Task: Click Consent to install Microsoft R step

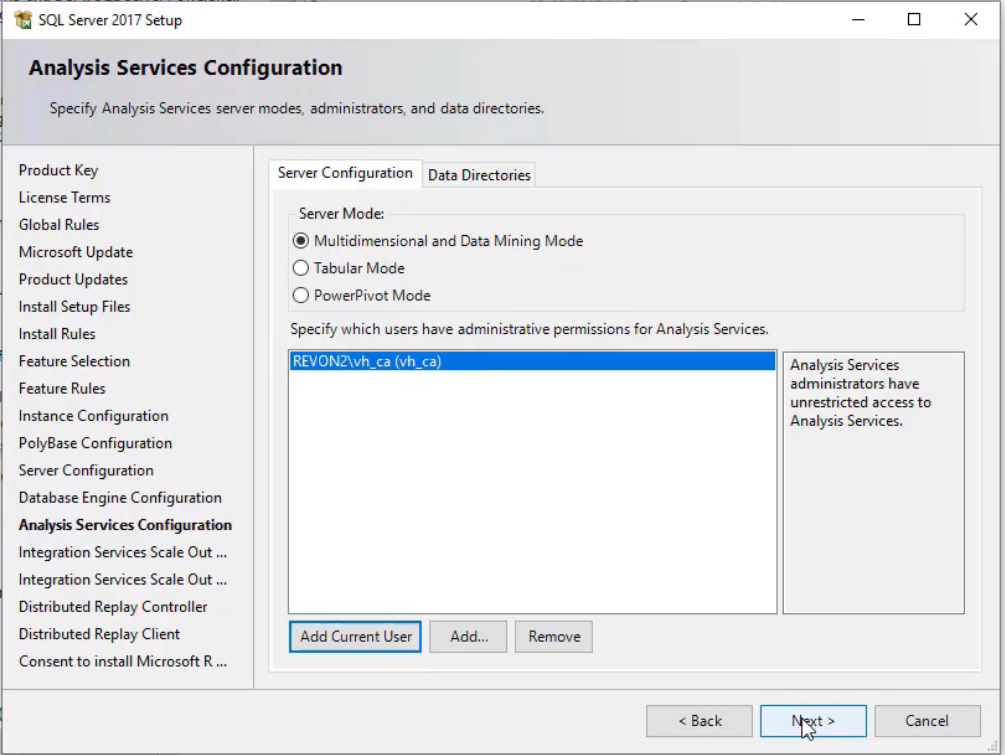Action: click(x=122, y=661)
